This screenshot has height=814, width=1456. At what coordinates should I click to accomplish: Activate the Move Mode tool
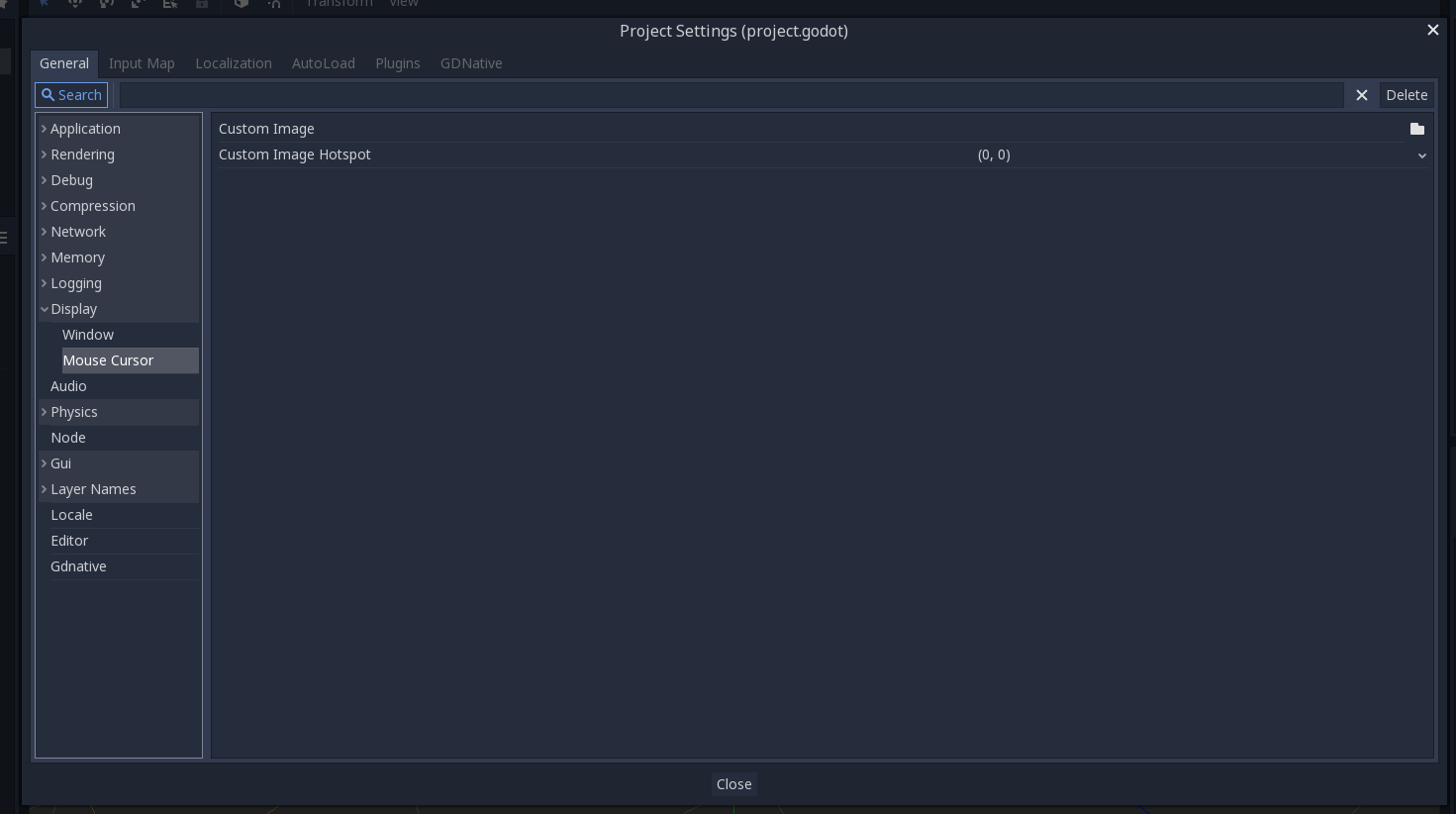tap(76, 4)
